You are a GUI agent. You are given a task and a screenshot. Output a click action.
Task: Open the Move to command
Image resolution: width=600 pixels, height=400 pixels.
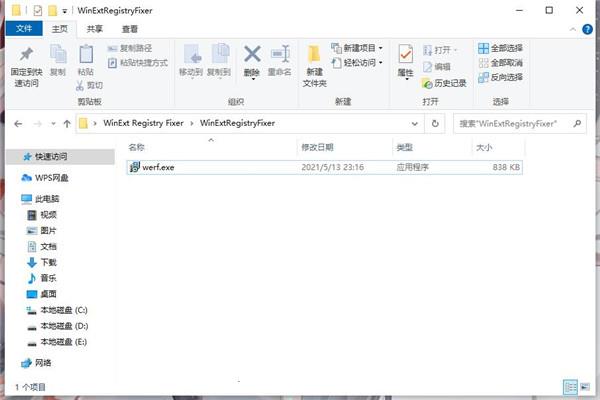coord(191,60)
